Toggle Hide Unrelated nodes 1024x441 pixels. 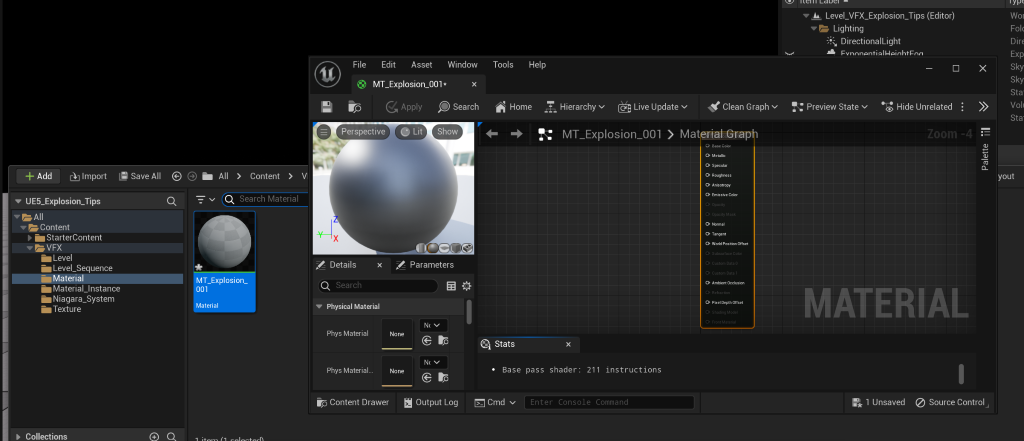tap(916, 106)
